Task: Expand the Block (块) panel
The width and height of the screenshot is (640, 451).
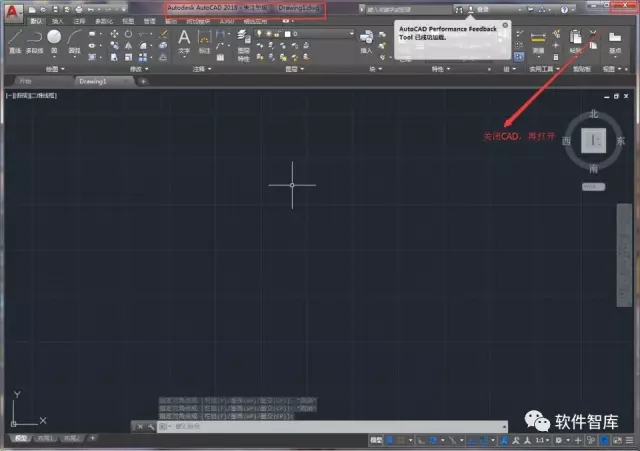Action: (x=376, y=69)
